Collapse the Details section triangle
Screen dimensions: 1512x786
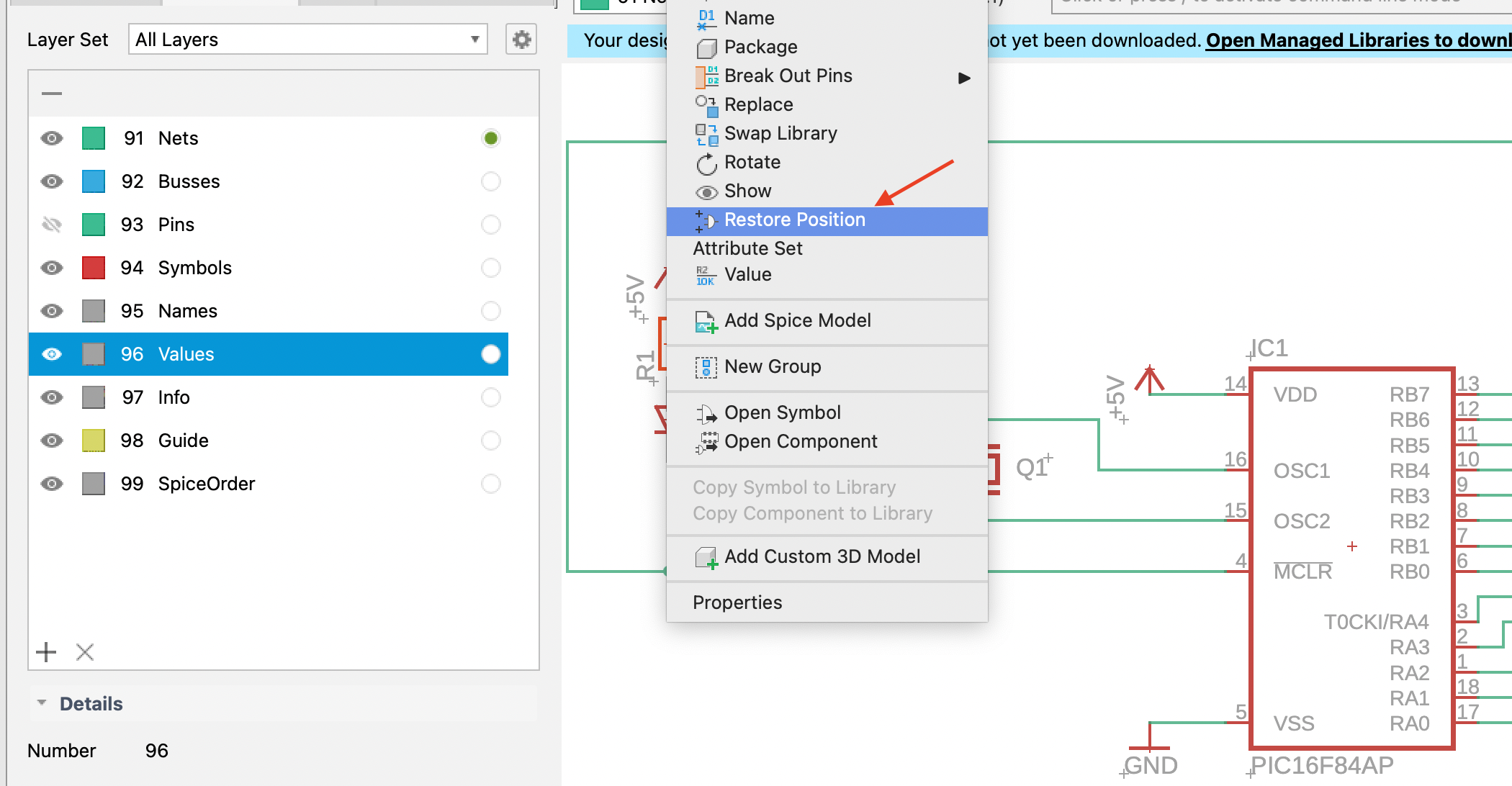(42, 703)
